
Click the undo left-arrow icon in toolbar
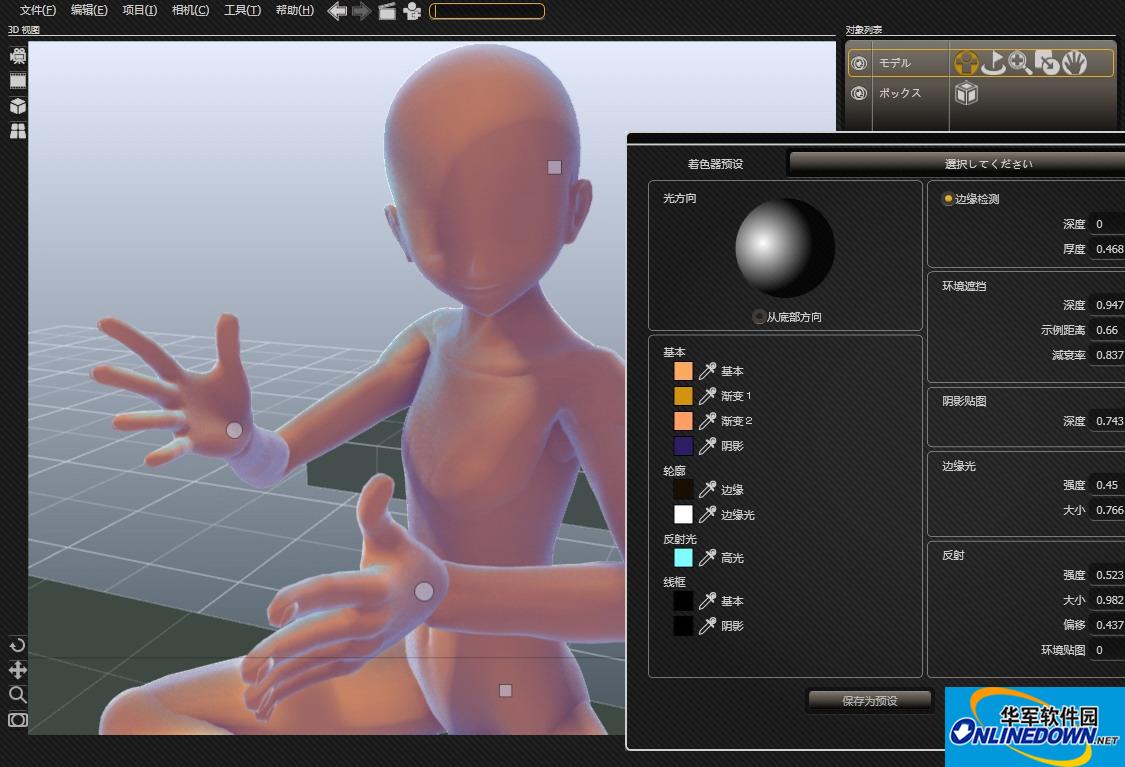337,11
